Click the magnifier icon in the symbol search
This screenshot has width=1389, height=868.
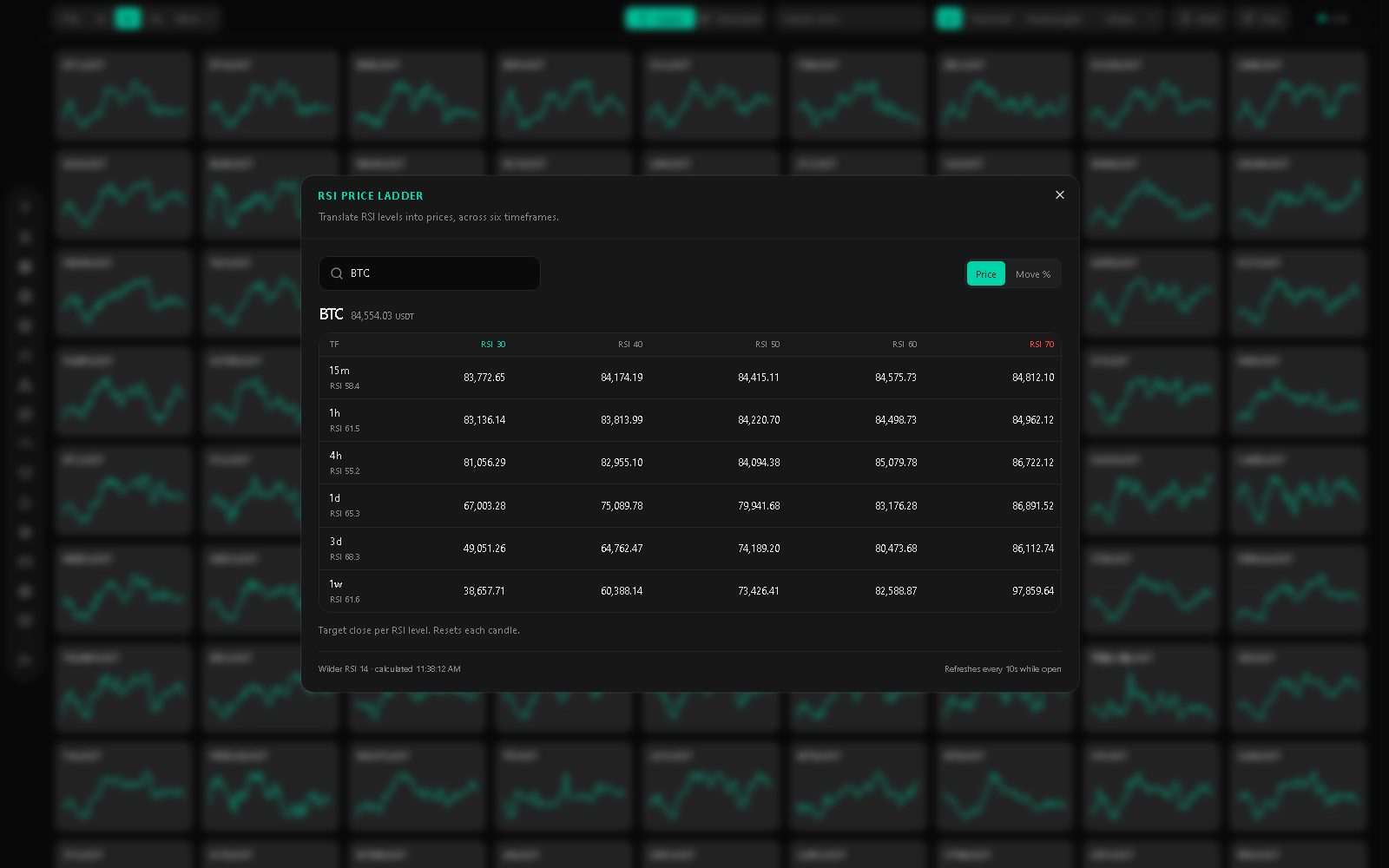tap(337, 273)
